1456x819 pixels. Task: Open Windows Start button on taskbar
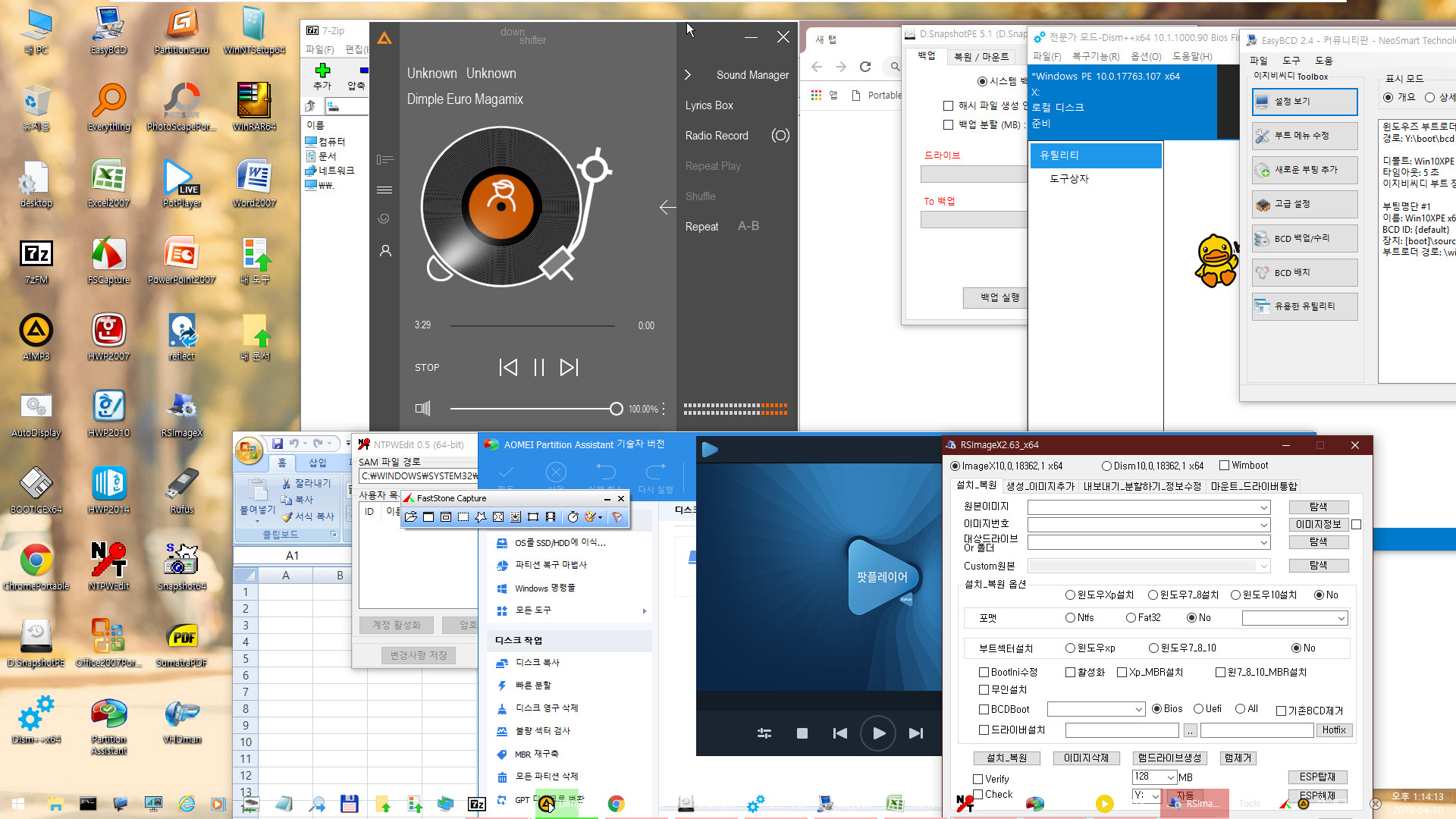(x=18, y=804)
